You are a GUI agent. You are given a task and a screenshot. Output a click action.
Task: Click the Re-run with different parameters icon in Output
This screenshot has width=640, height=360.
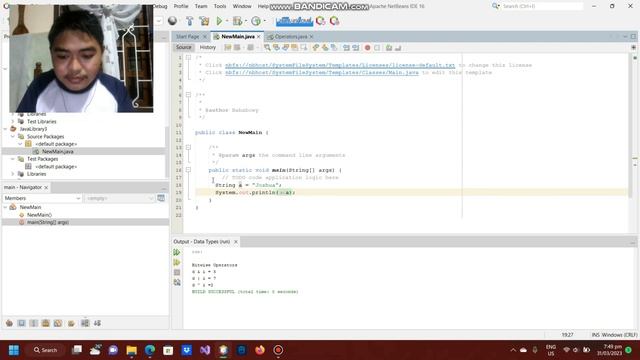pos(177,262)
